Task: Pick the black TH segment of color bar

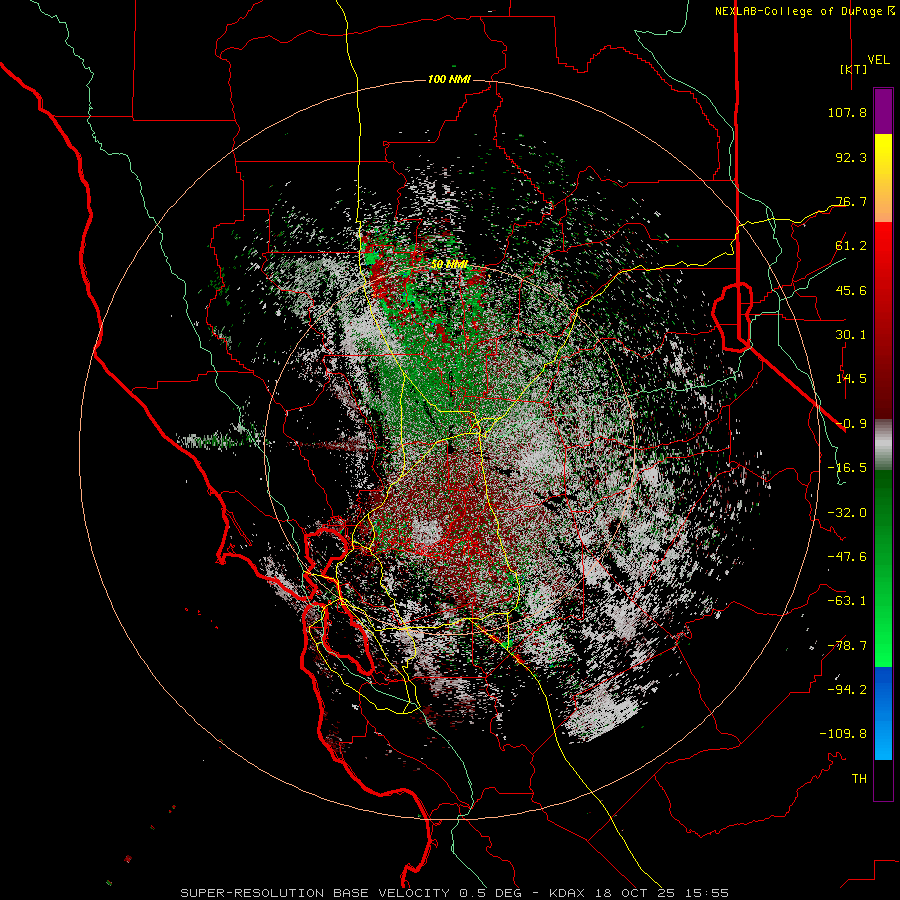Action: click(883, 779)
